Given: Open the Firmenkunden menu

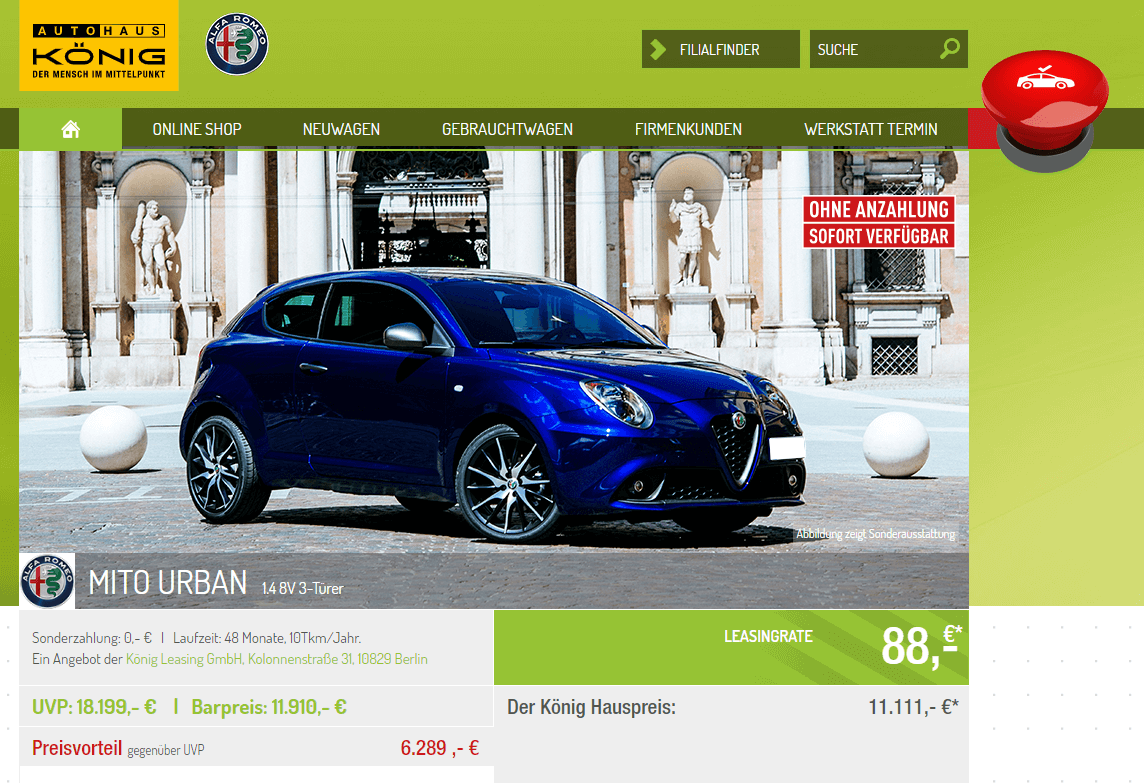Looking at the screenshot, I should click(x=688, y=129).
